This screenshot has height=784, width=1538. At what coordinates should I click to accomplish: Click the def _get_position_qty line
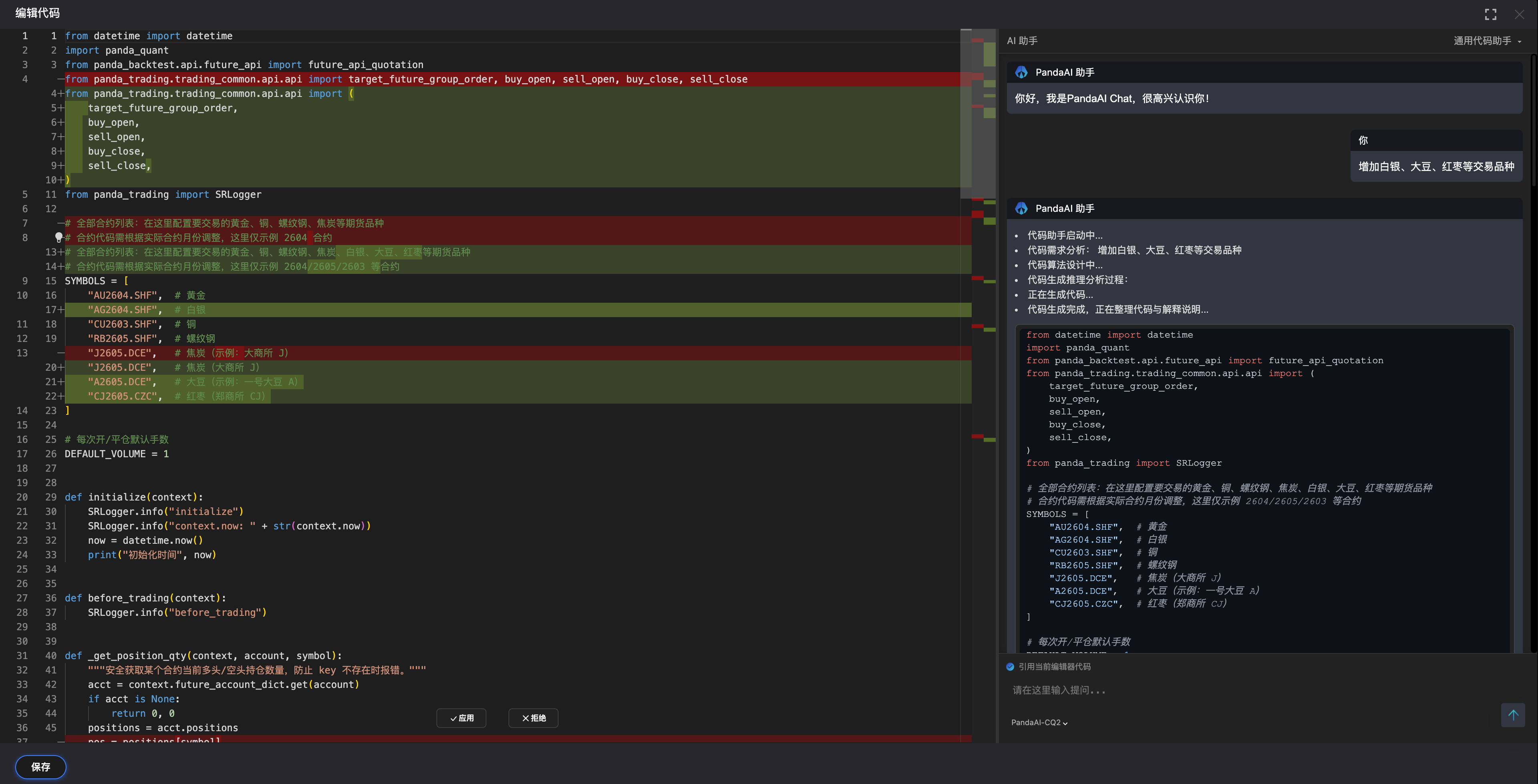pos(203,655)
